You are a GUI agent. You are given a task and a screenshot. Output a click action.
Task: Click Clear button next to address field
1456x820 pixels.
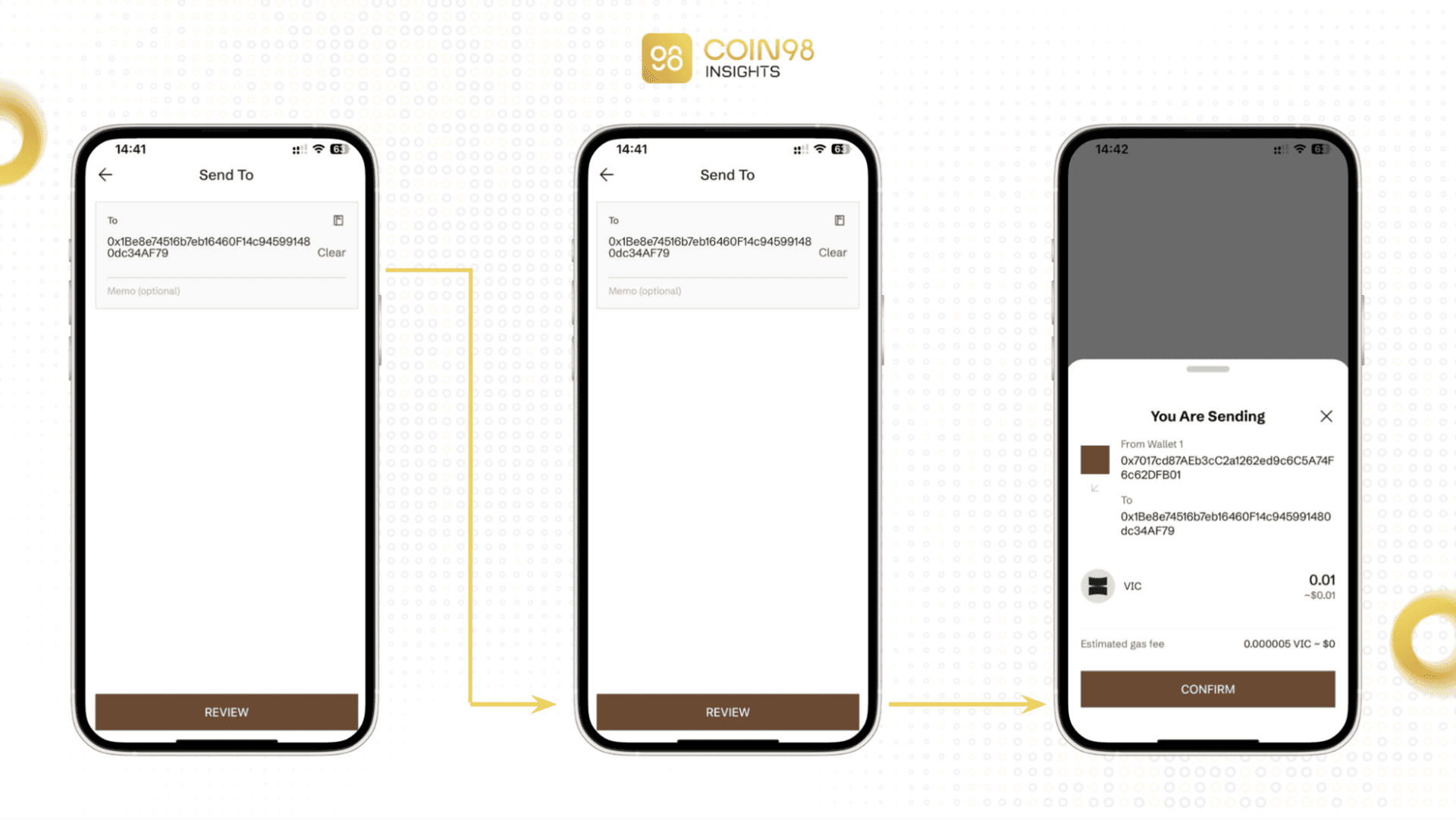334,252
